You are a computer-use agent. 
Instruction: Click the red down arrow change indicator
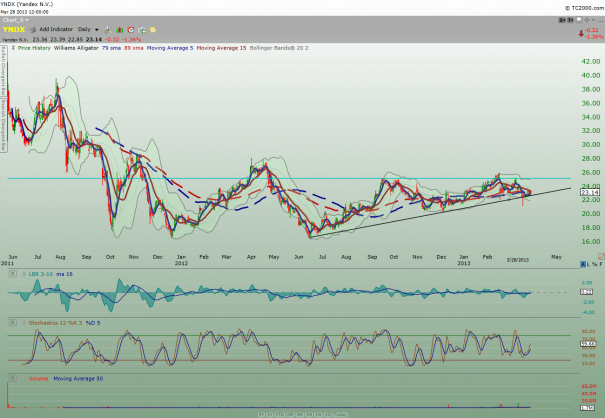coord(581,34)
